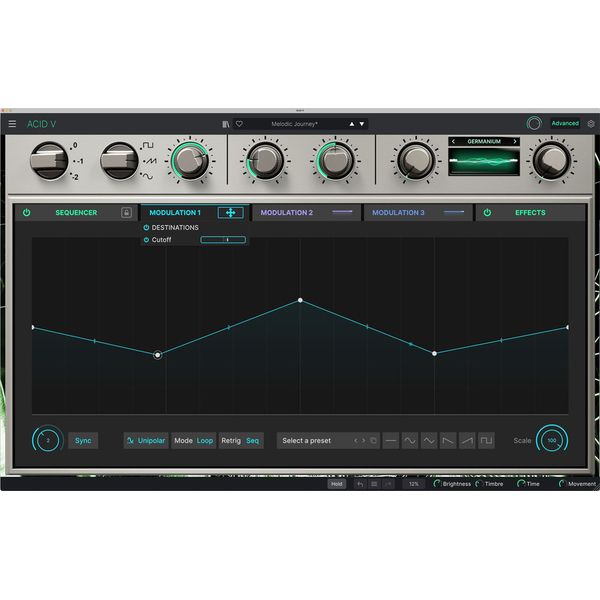This screenshot has width=600, height=600.
Task: Click the Time macro knob
Action: (520, 484)
